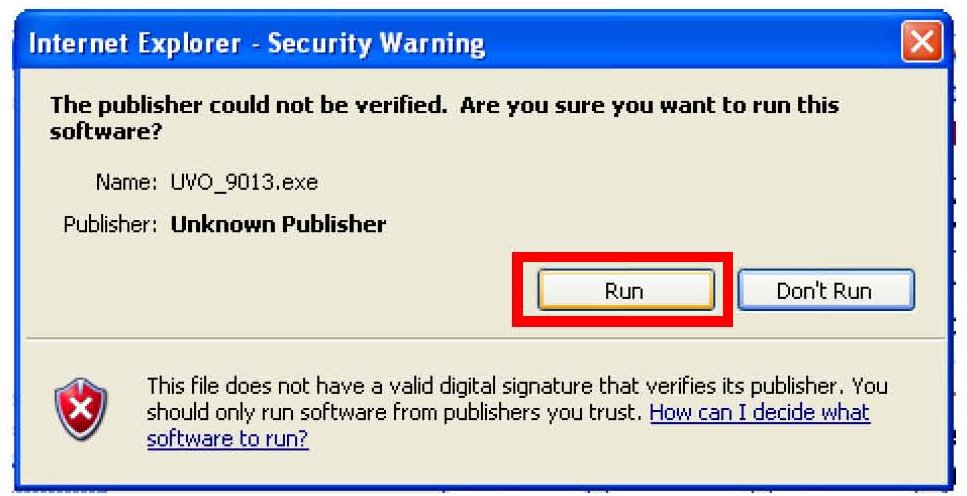Click the red highlight border around Run
The width and height of the screenshot is (967, 496).
[x=622, y=256]
